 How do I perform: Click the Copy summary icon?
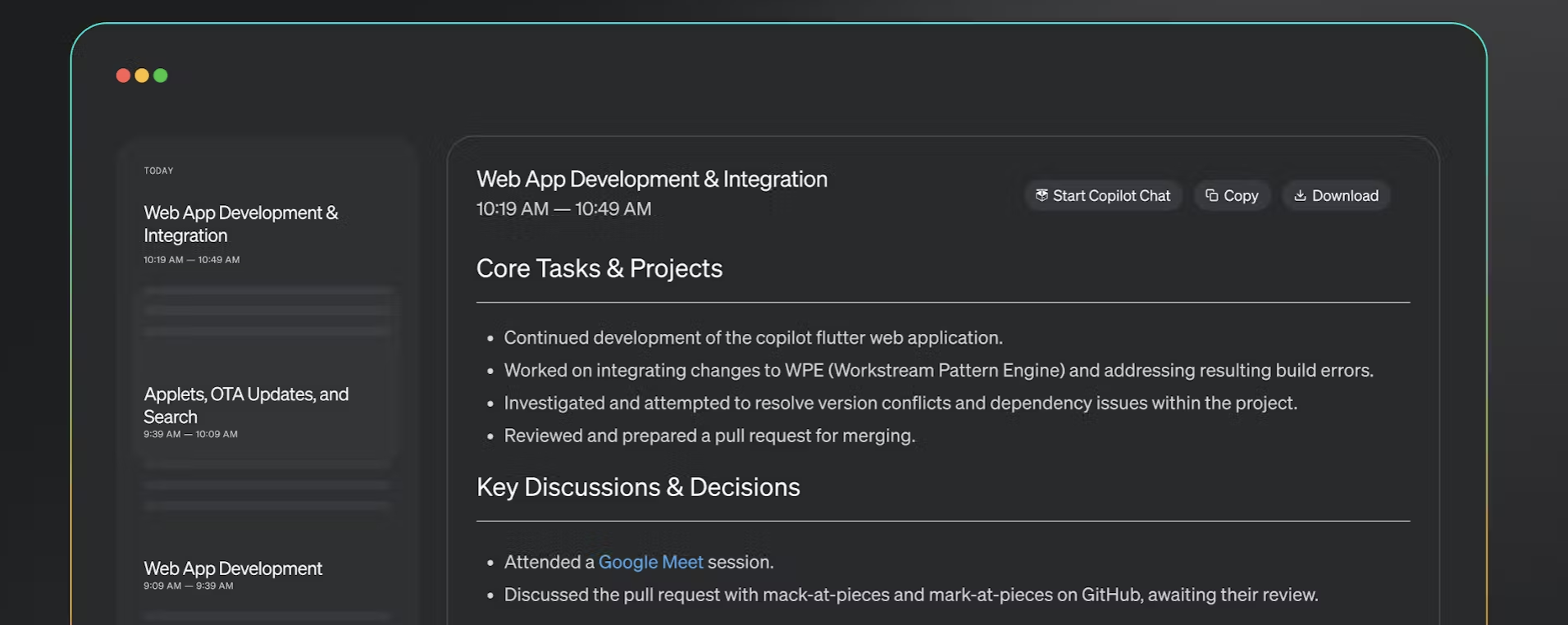coord(1211,195)
